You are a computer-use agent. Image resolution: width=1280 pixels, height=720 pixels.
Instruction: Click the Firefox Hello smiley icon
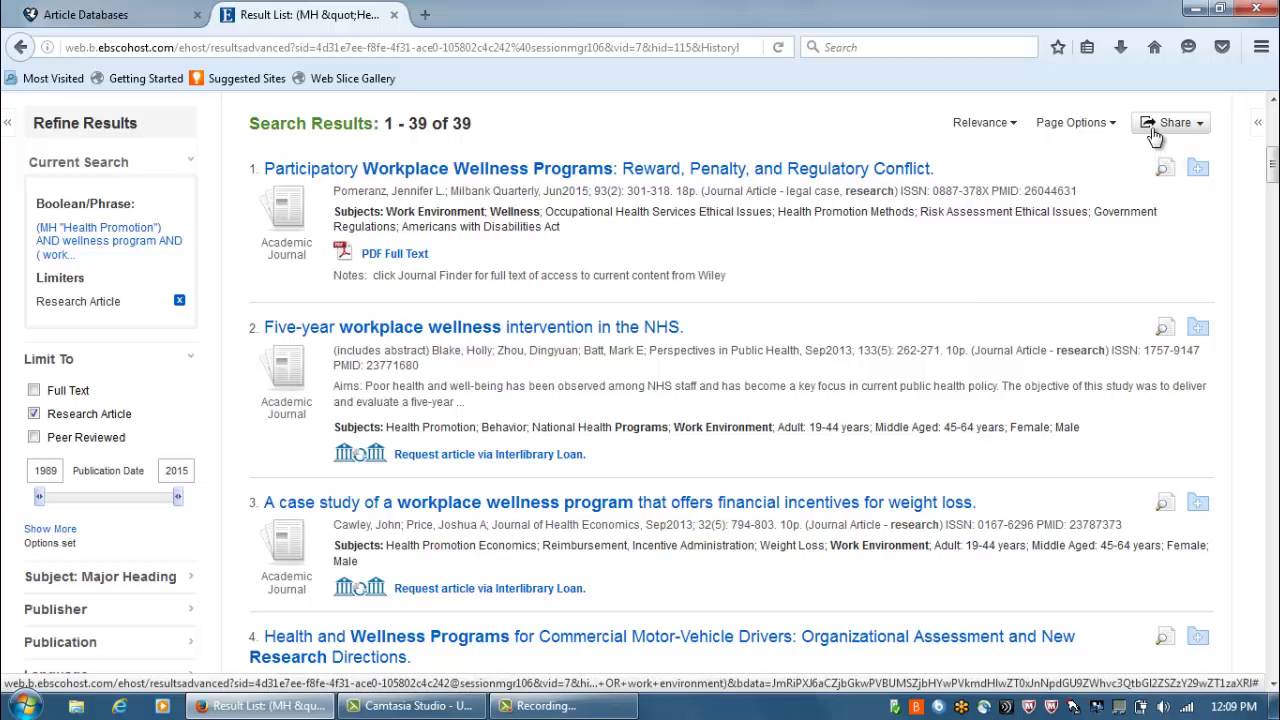pyautogui.click(x=1188, y=47)
